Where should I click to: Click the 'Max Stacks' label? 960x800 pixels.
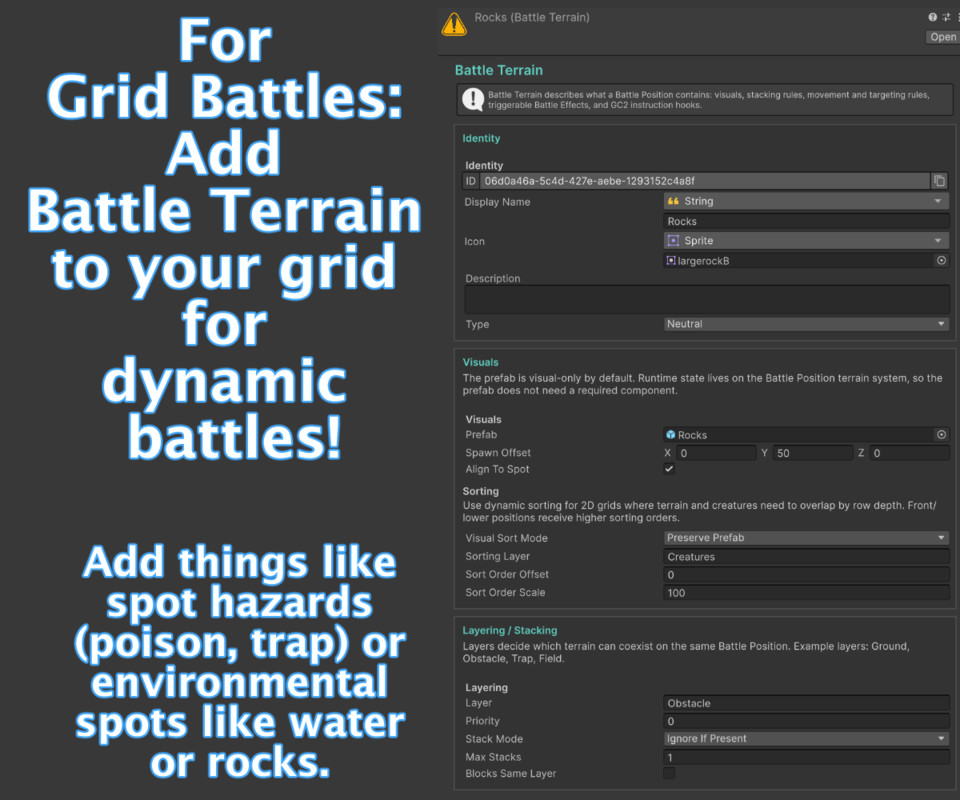tap(493, 757)
